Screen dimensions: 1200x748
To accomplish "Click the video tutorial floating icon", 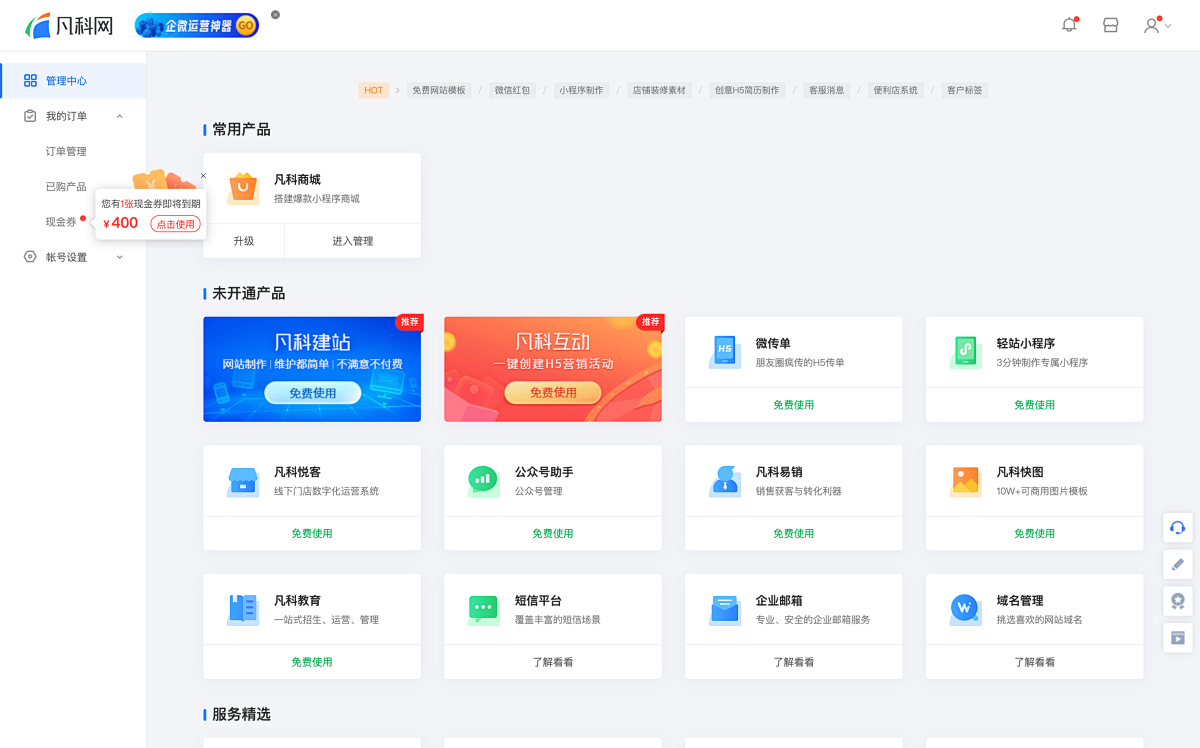I will (1178, 638).
